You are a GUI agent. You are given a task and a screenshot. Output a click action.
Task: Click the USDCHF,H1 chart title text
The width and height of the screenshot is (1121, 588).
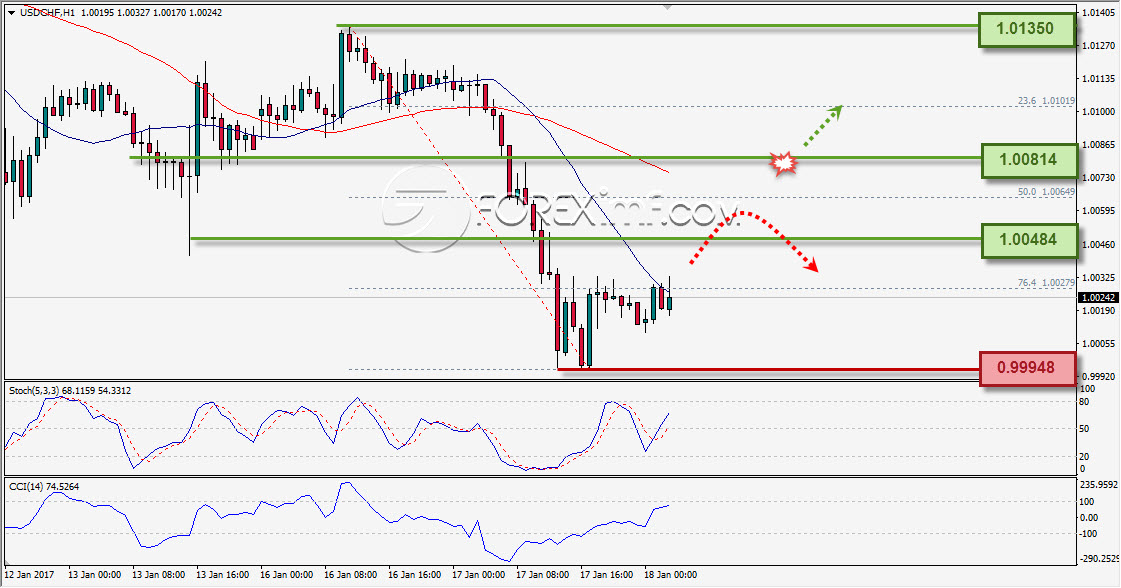point(47,13)
